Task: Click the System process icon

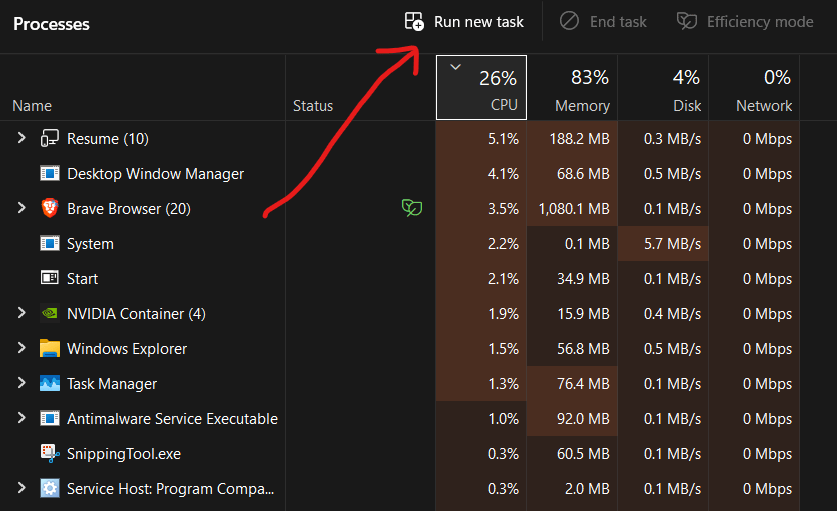Action: [x=50, y=243]
